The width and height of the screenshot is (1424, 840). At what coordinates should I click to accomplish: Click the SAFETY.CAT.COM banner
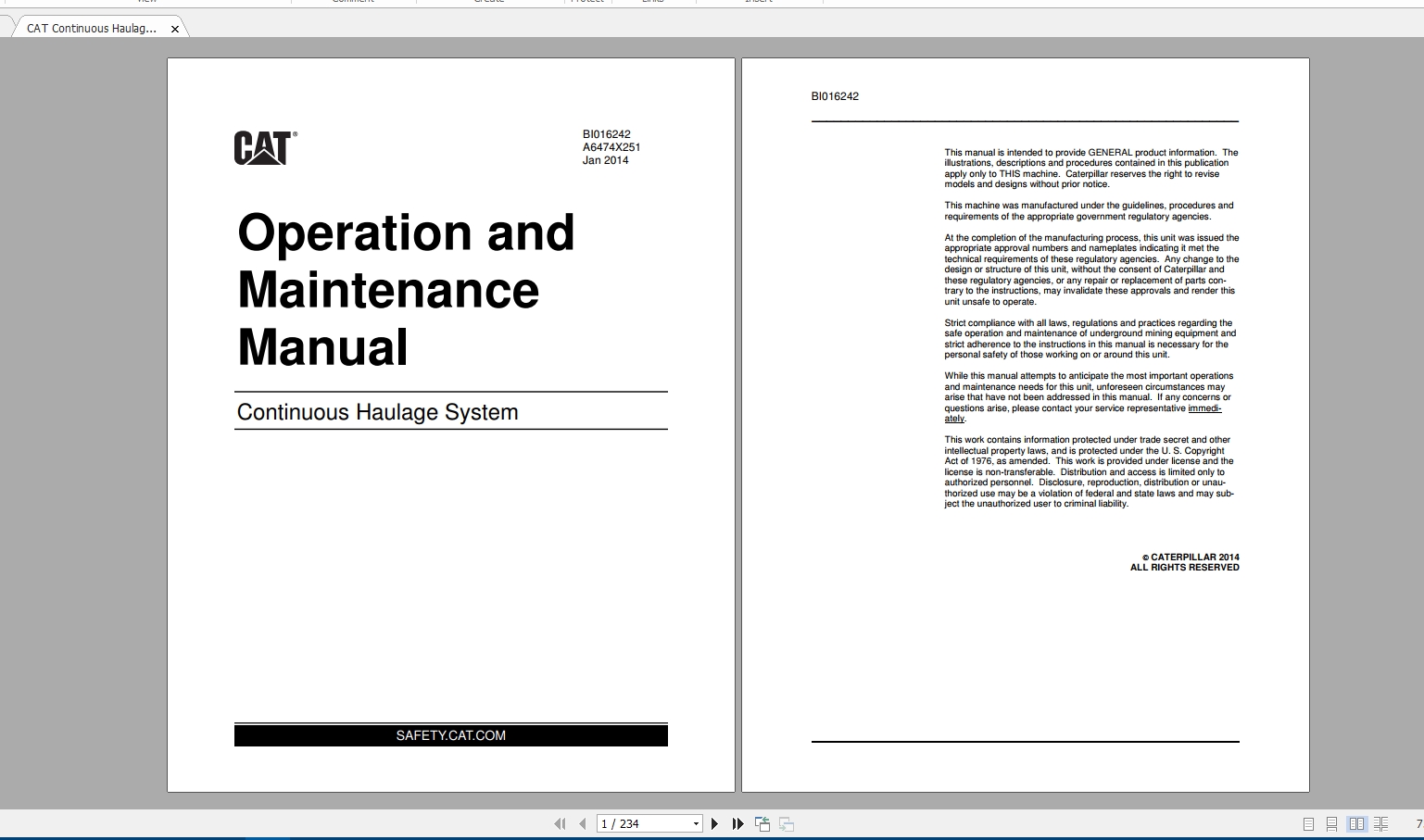451,735
